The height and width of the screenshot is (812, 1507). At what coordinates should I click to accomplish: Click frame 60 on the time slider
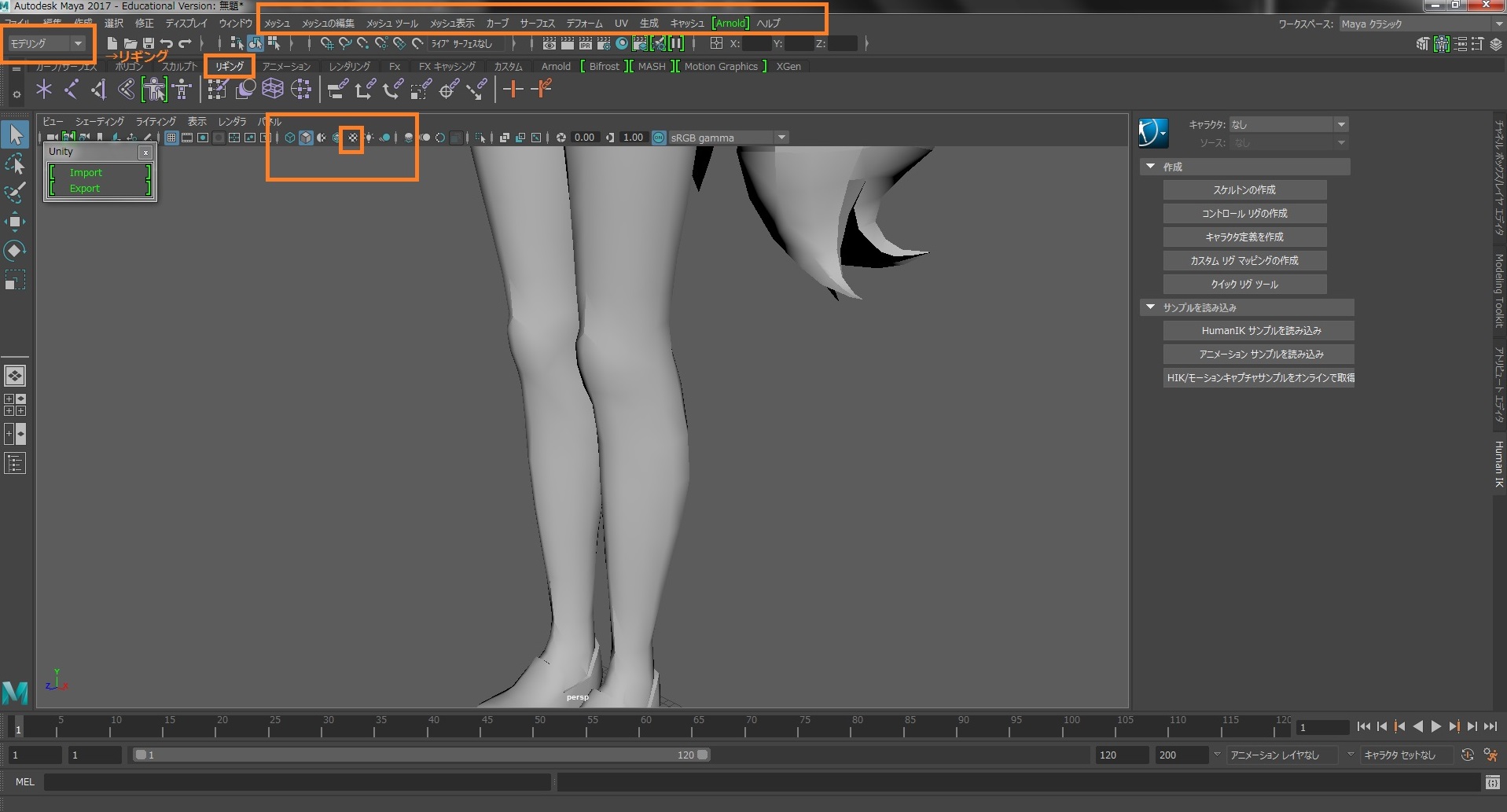(x=641, y=728)
